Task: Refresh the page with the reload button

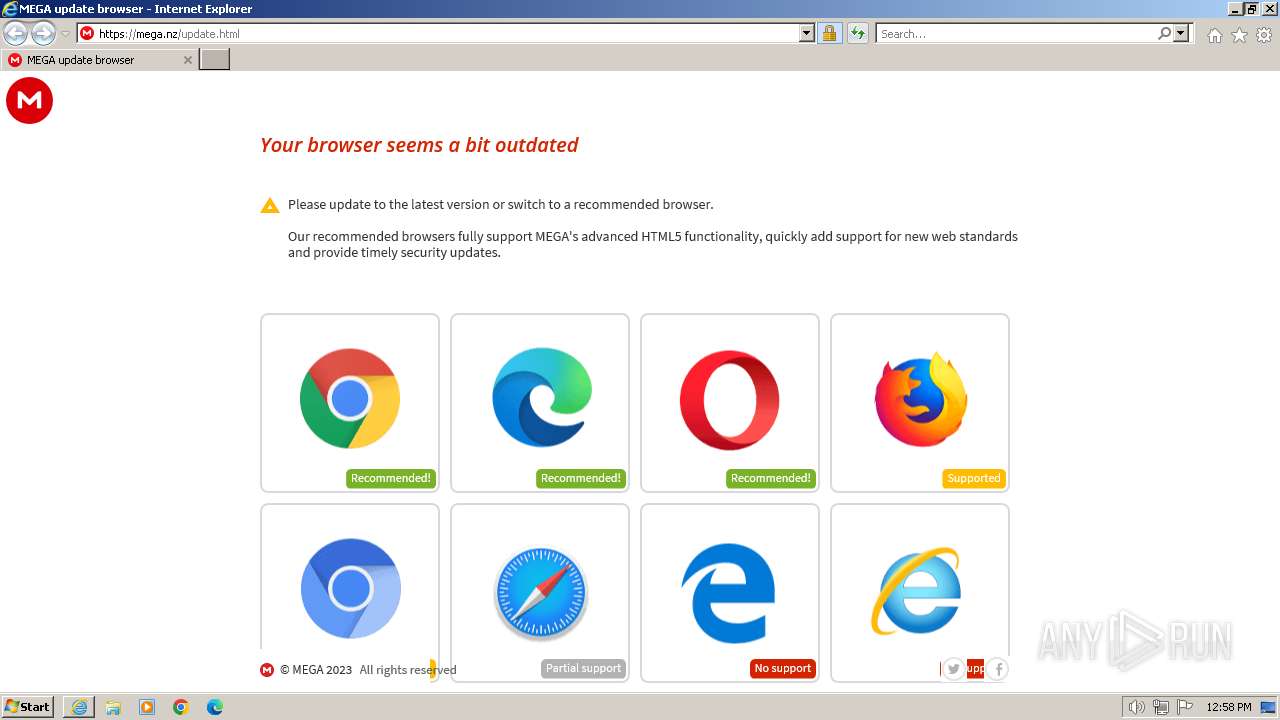Action: pyautogui.click(x=858, y=33)
